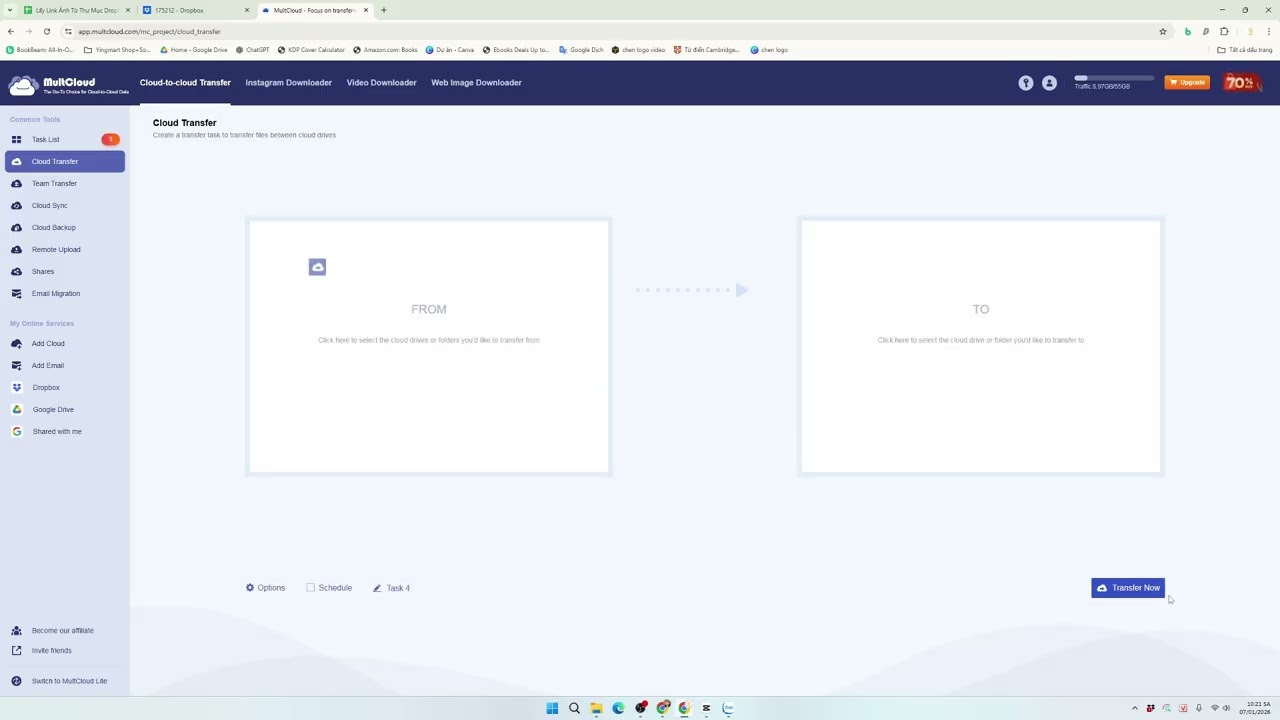This screenshot has height=720, width=1280.
Task: Open transfer Options
Action: (x=265, y=588)
